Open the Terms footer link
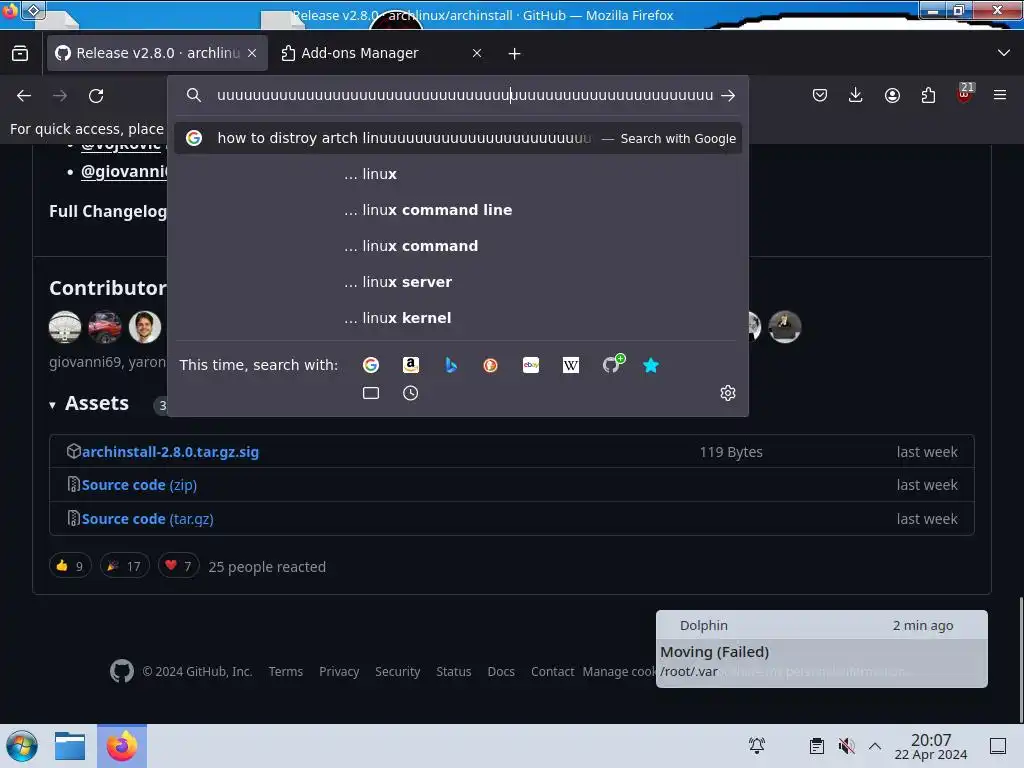The width and height of the screenshot is (1024, 768). click(x=285, y=671)
